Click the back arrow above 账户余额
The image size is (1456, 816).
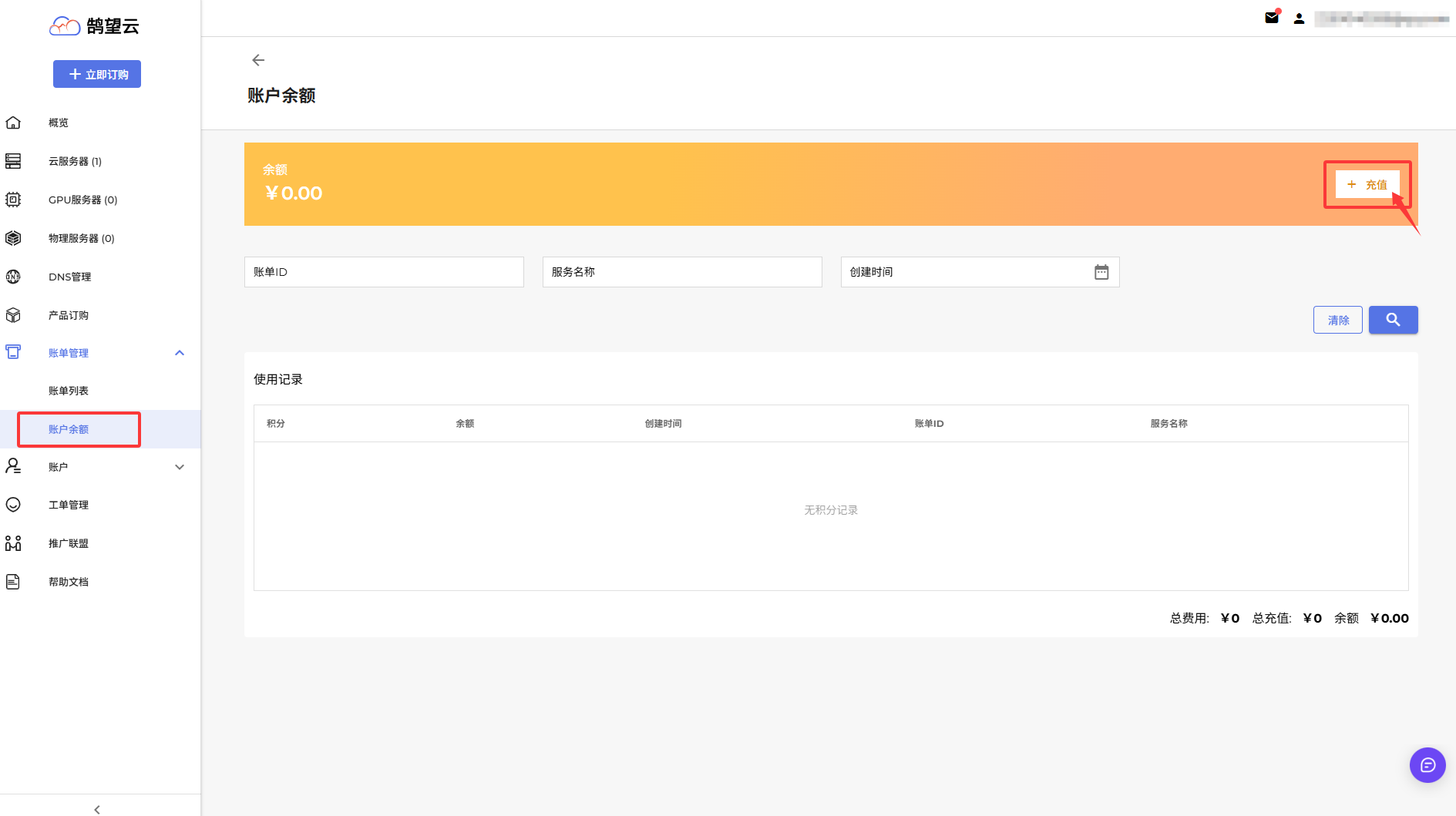click(x=258, y=60)
